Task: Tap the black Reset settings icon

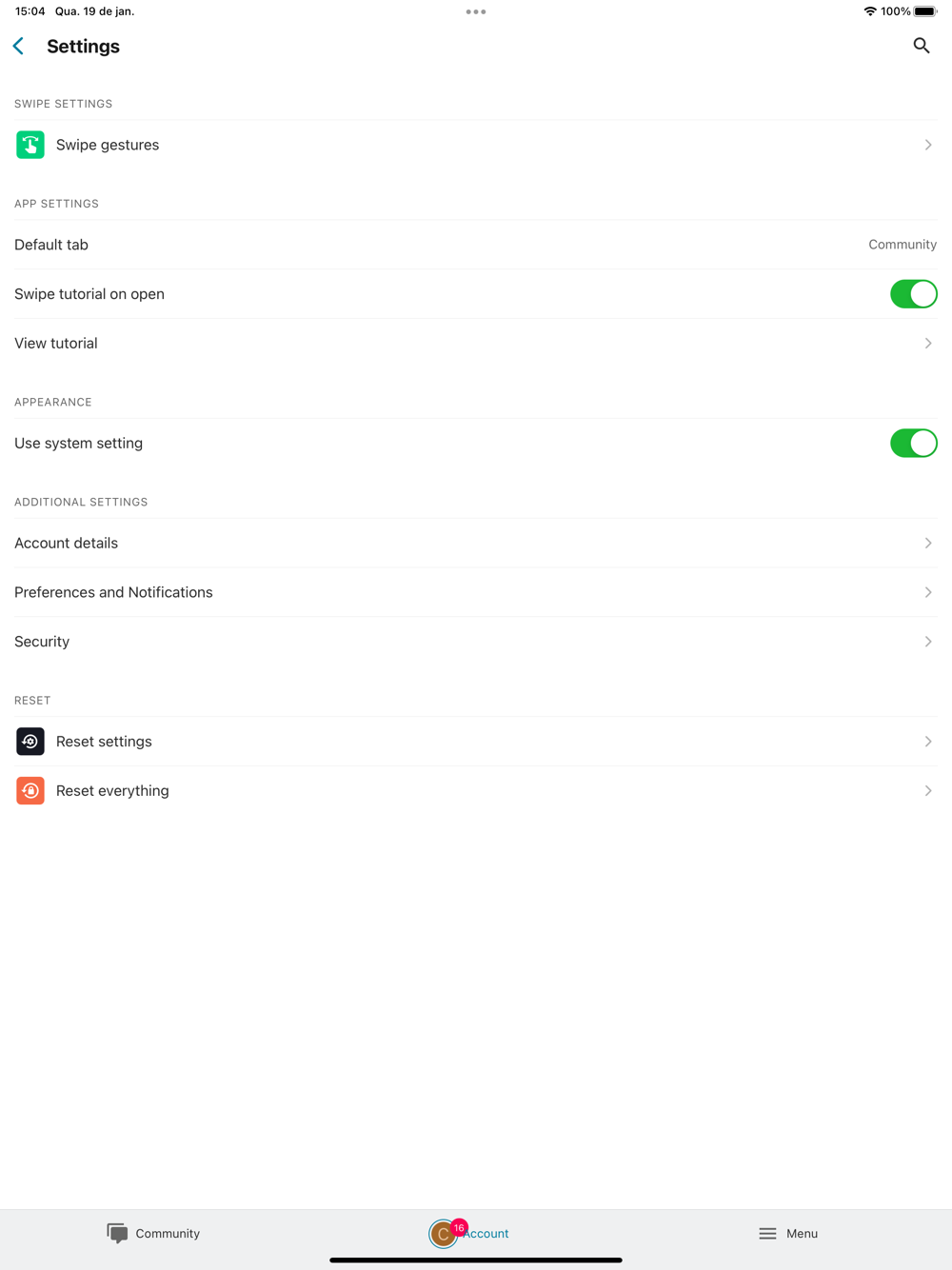Action: pos(30,742)
